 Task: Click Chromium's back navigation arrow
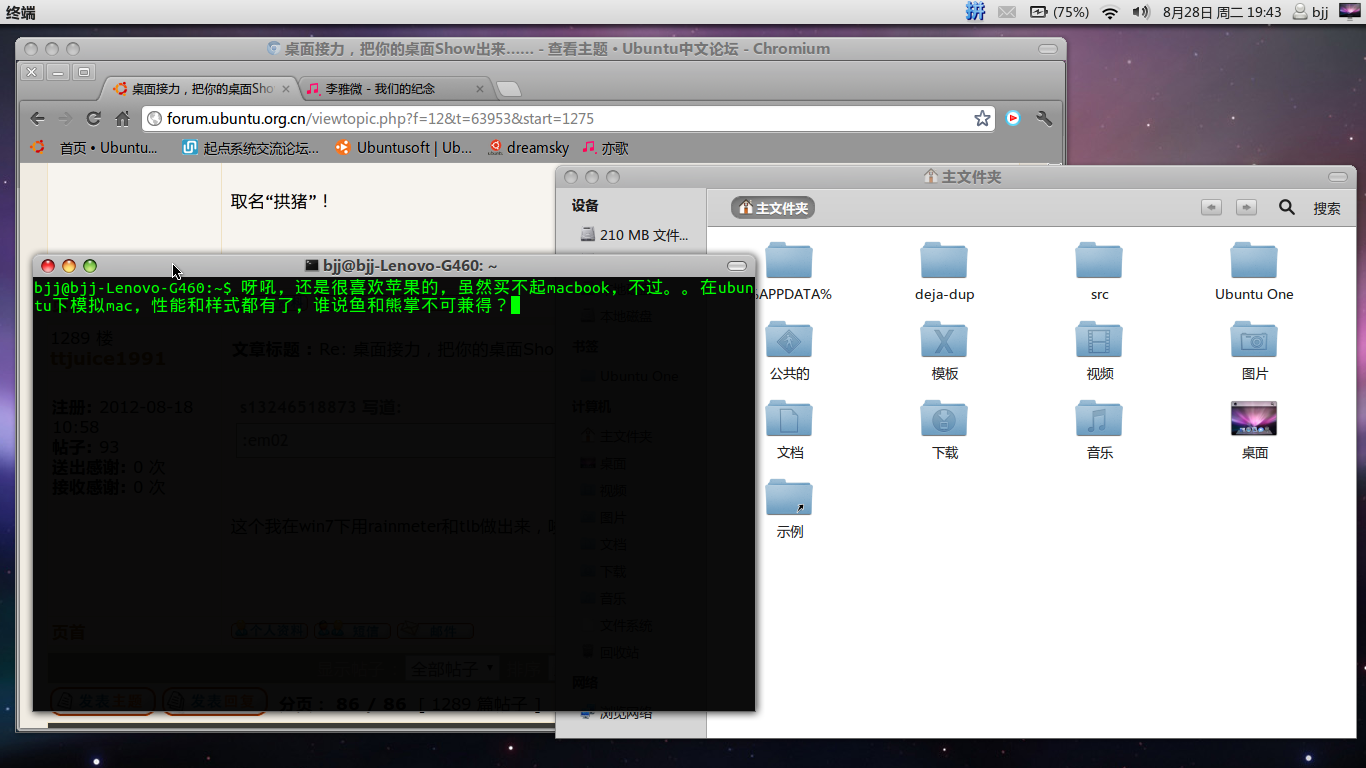pos(37,118)
